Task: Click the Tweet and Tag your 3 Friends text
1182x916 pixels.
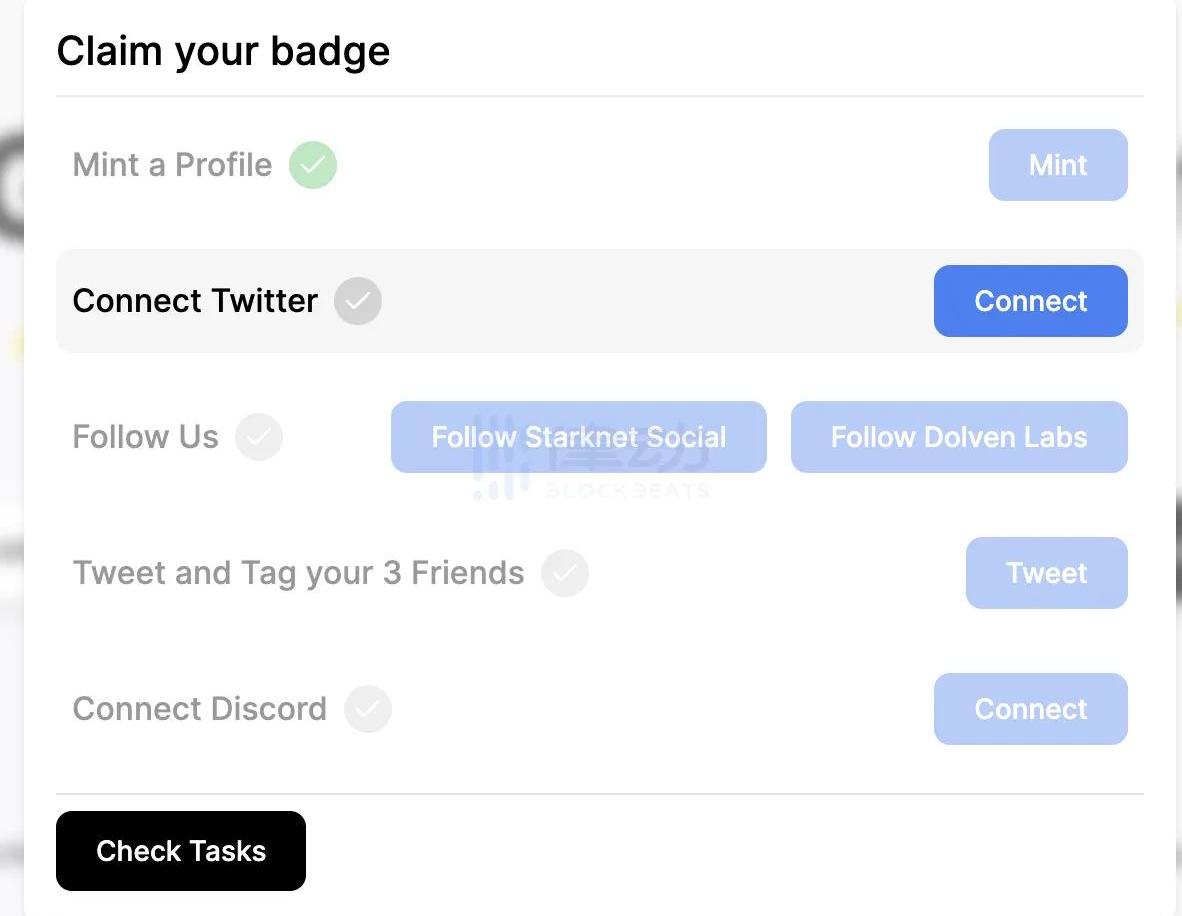Action: [x=298, y=573]
